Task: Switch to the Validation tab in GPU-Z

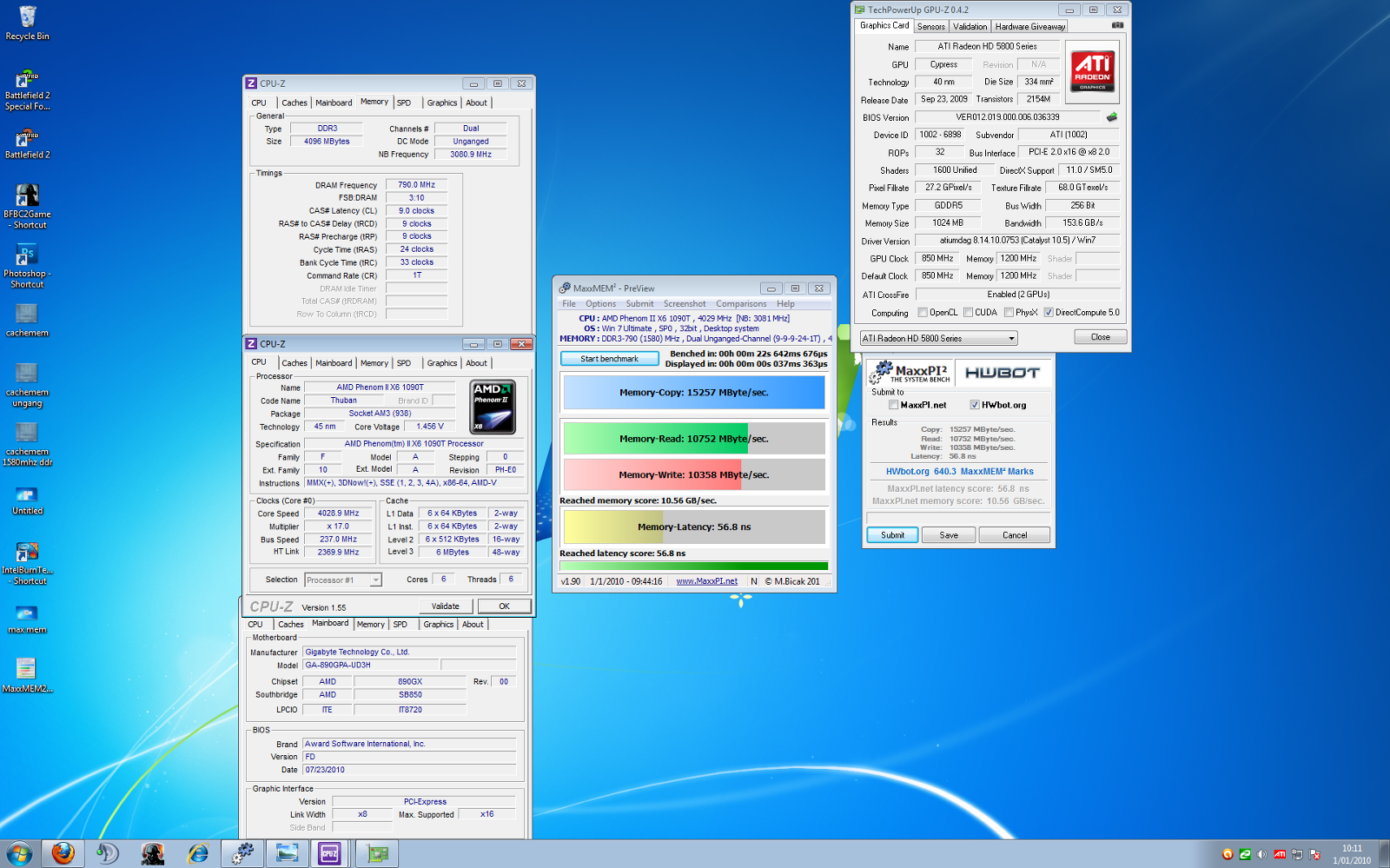Action: point(970,27)
